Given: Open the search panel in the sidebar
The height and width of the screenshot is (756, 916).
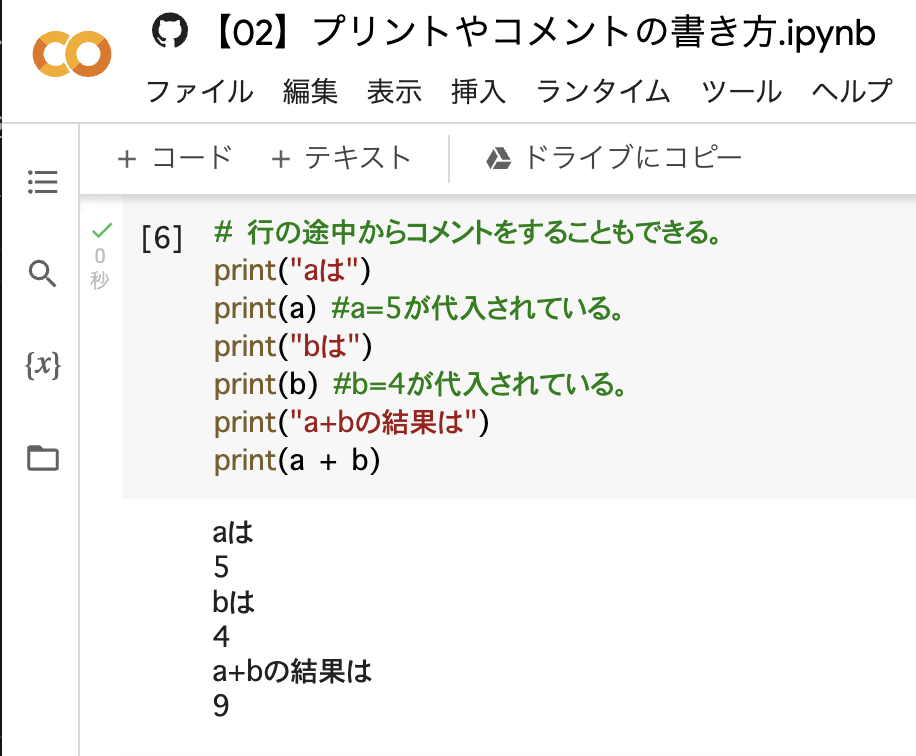Looking at the screenshot, I should click(x=41, y=273).
